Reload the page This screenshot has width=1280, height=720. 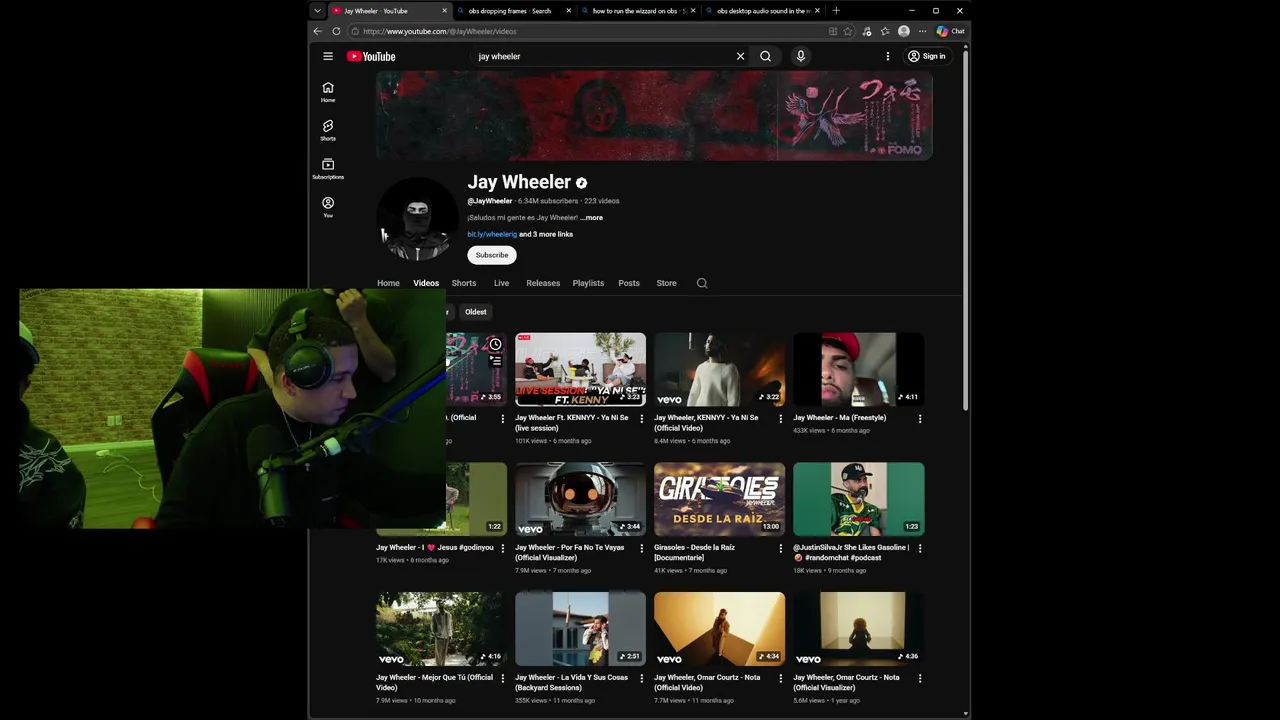pyautogui.click(x=336, y=31)
